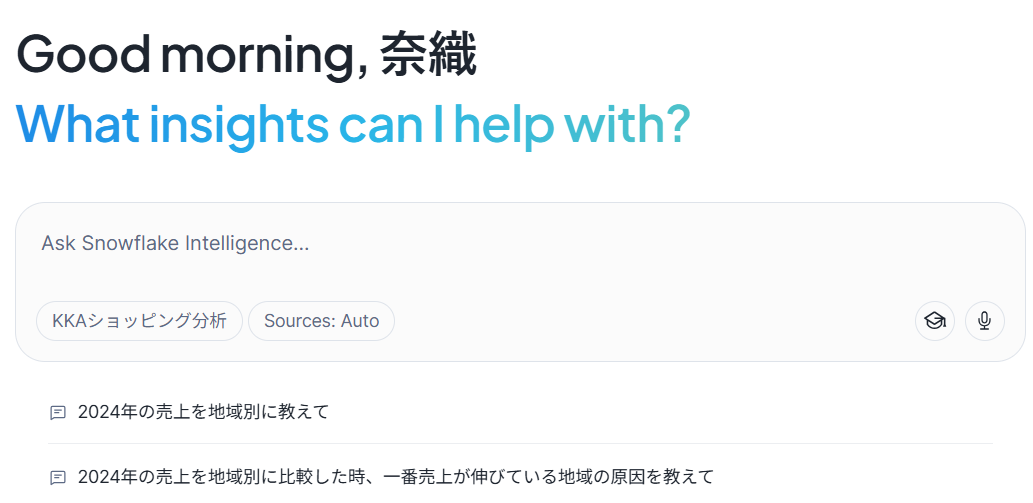The width and height of the screenshot is (1033, 503).
Task: Click the microphone voice input icon
Action: tap(984, 321)
